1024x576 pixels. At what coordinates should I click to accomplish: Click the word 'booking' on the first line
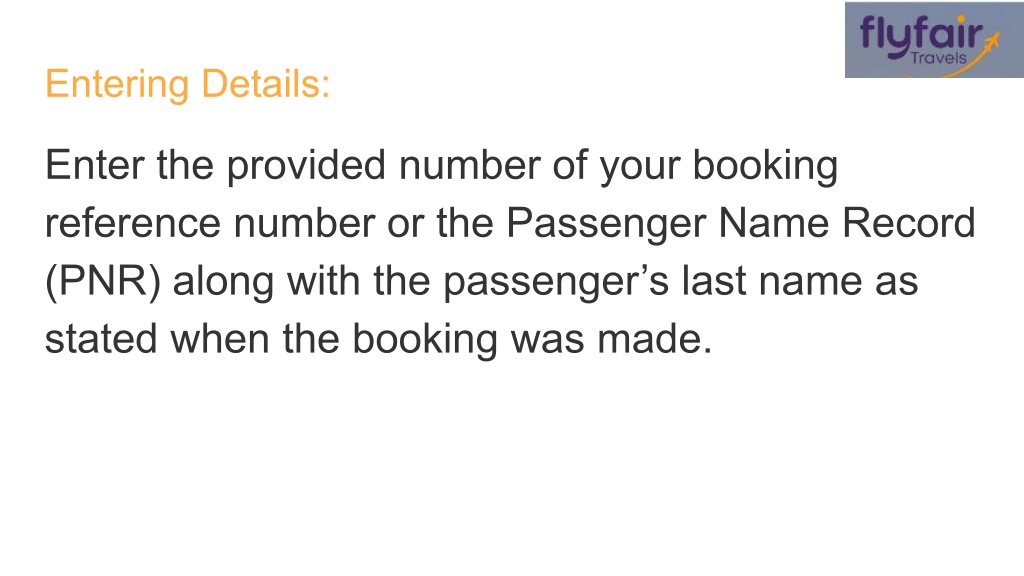pos(765,166)
